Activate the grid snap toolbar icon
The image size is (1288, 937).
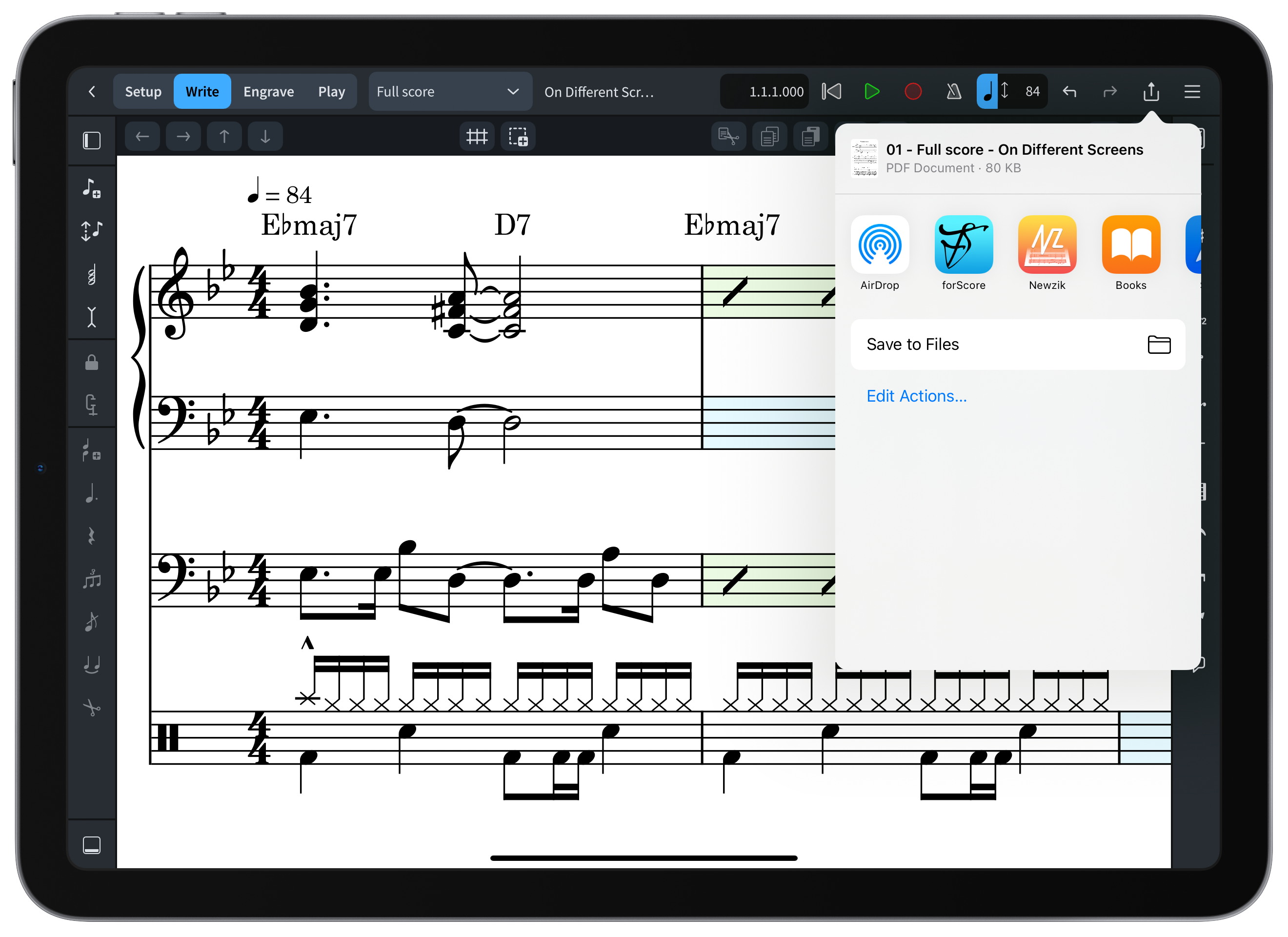coord(477,136)
